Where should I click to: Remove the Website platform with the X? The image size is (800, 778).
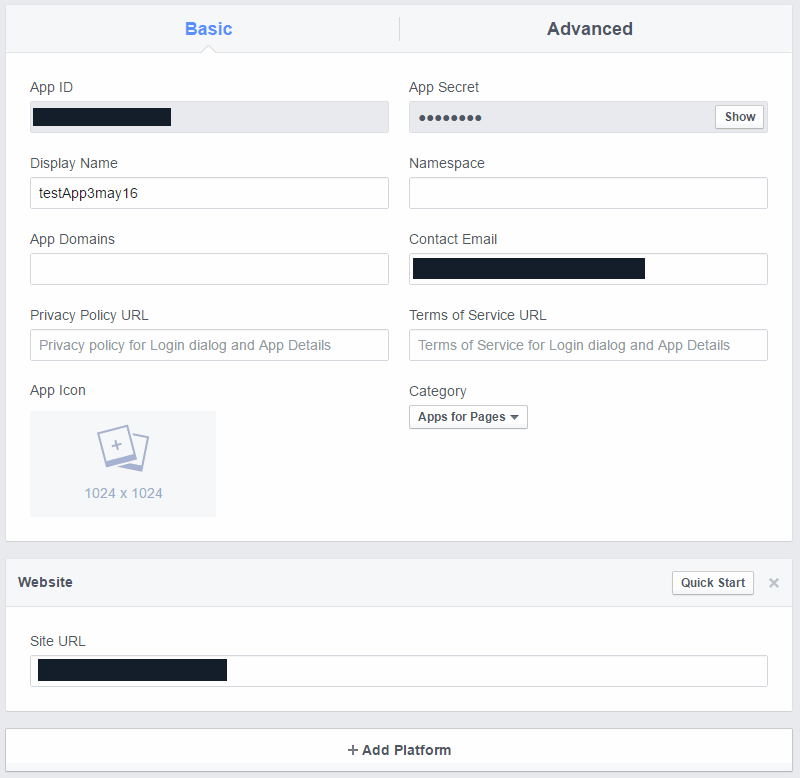773,583
